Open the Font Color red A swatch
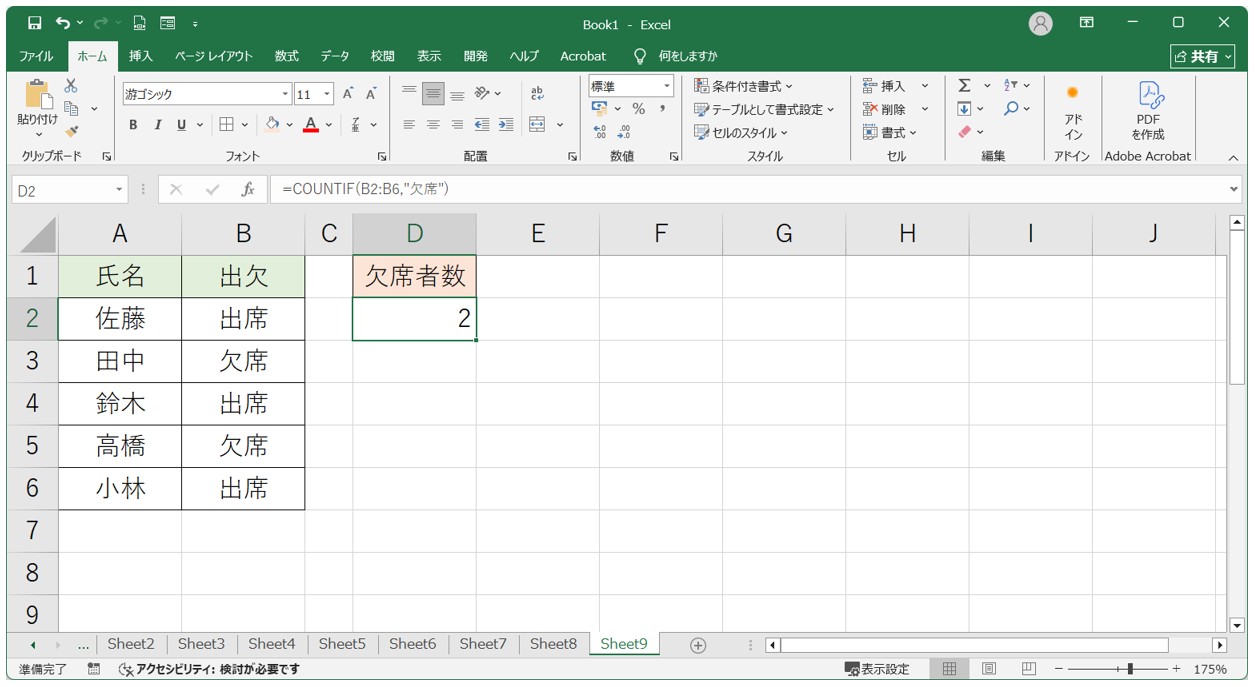This screenshot has height=687, width=1255. tap(311, 125)
